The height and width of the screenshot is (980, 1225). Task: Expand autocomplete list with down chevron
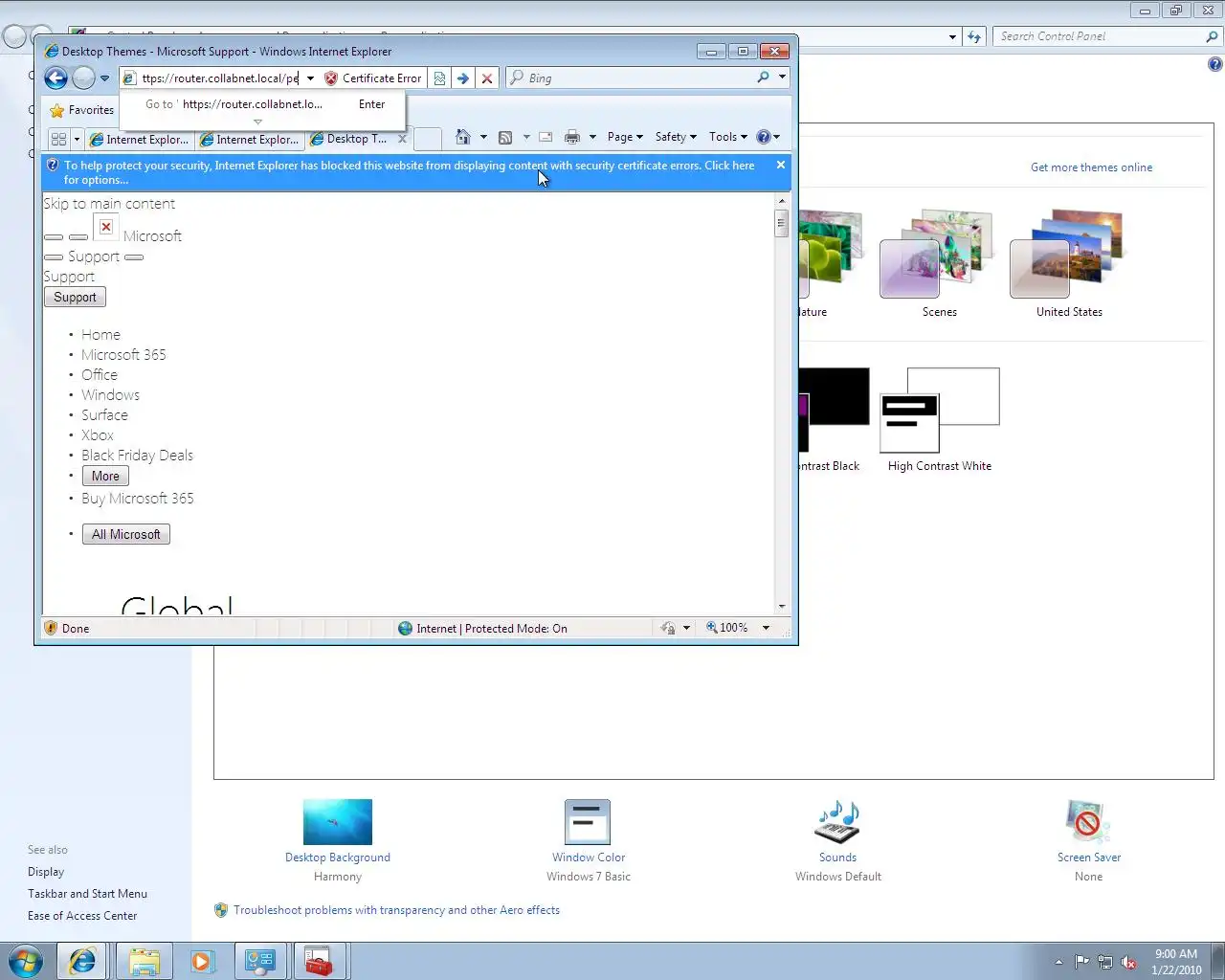(257, 122)
